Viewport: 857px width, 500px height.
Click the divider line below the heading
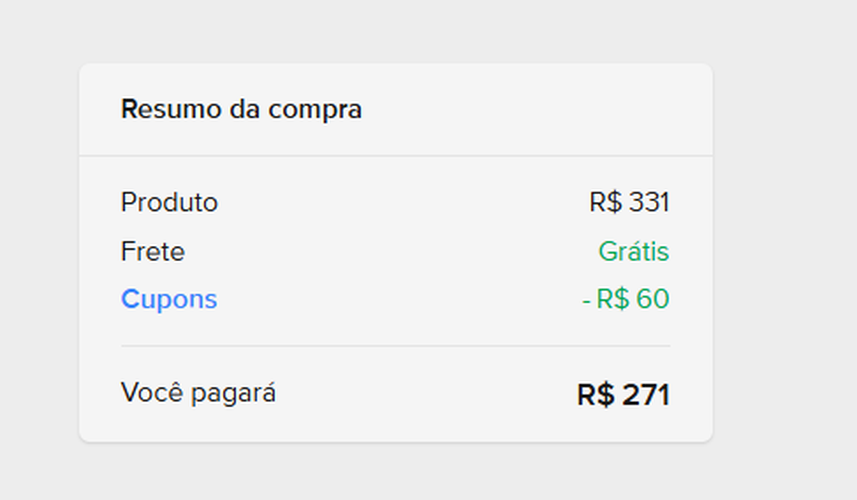[x=396, y=156]
